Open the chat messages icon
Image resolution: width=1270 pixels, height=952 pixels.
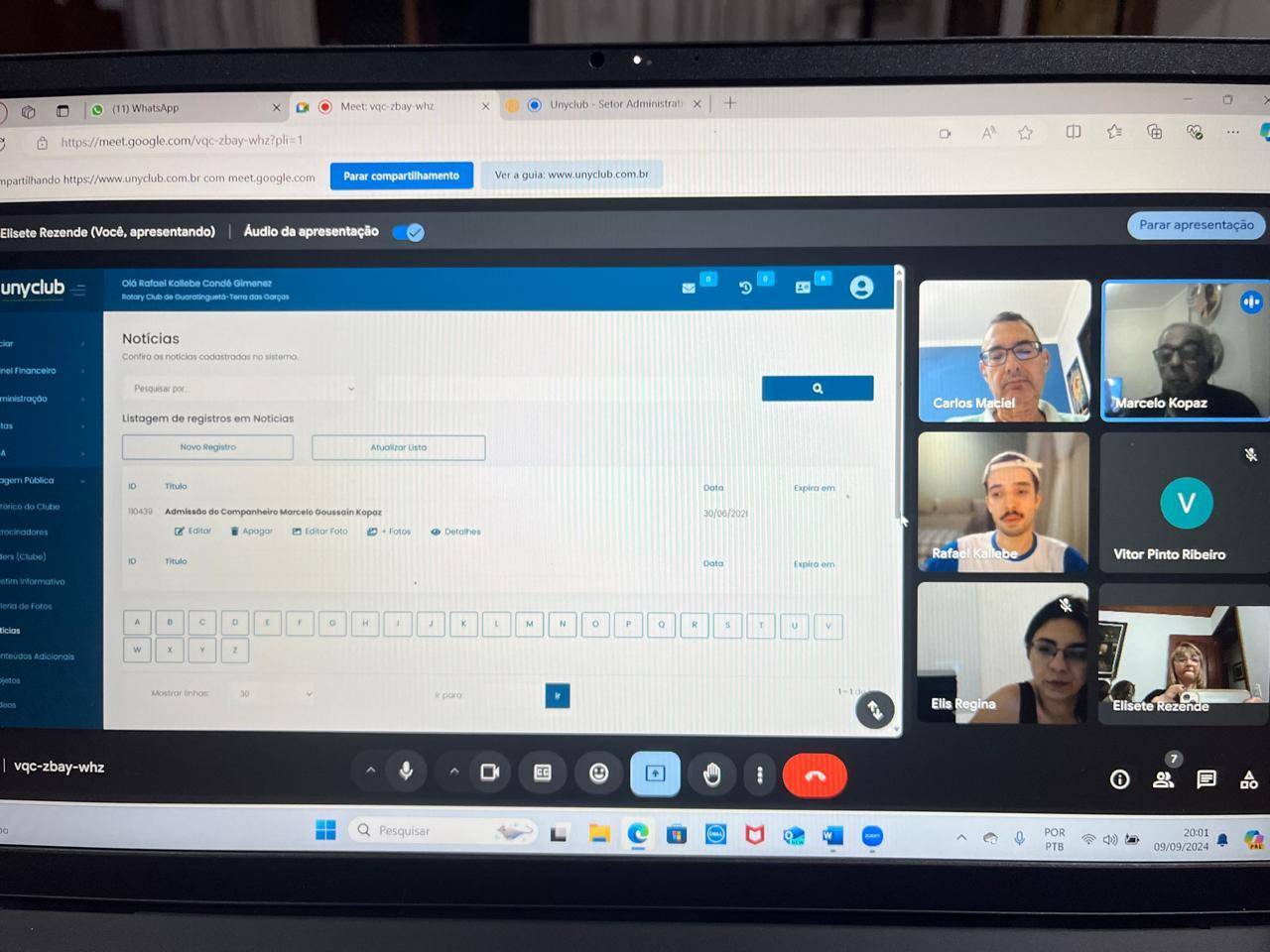(1206, 779)
